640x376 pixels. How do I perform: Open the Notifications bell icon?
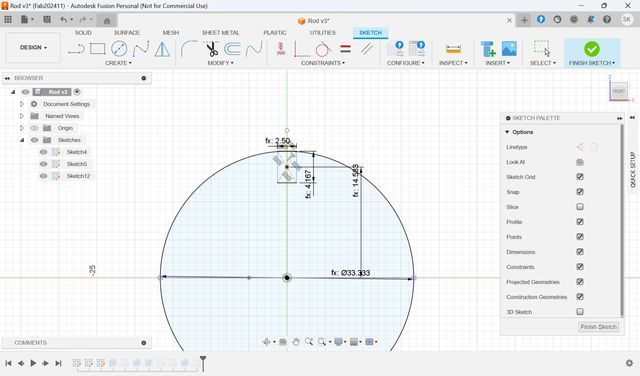(590, 19)
